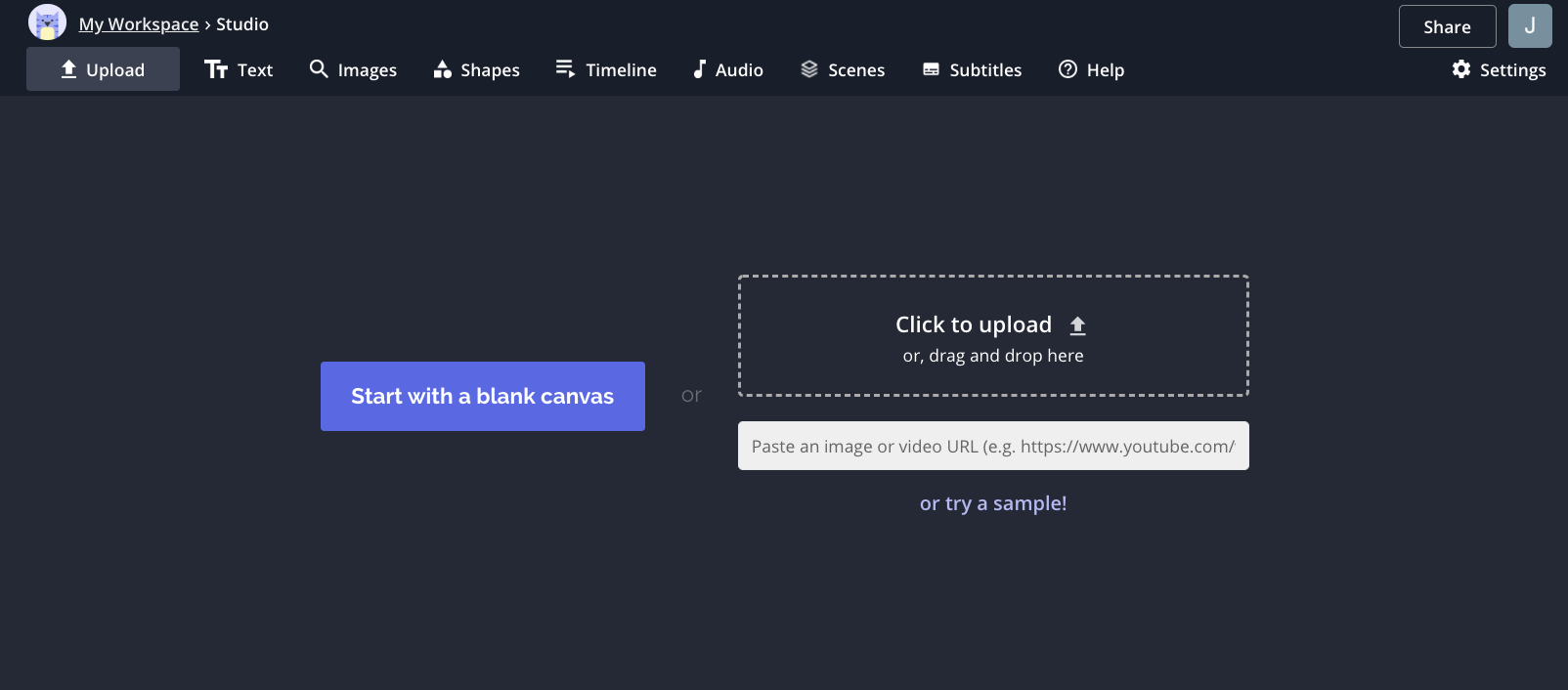The image size is (1568, 690).
Task: Click the Studio breadcrumb label
Action: click(x=242, y=24)
